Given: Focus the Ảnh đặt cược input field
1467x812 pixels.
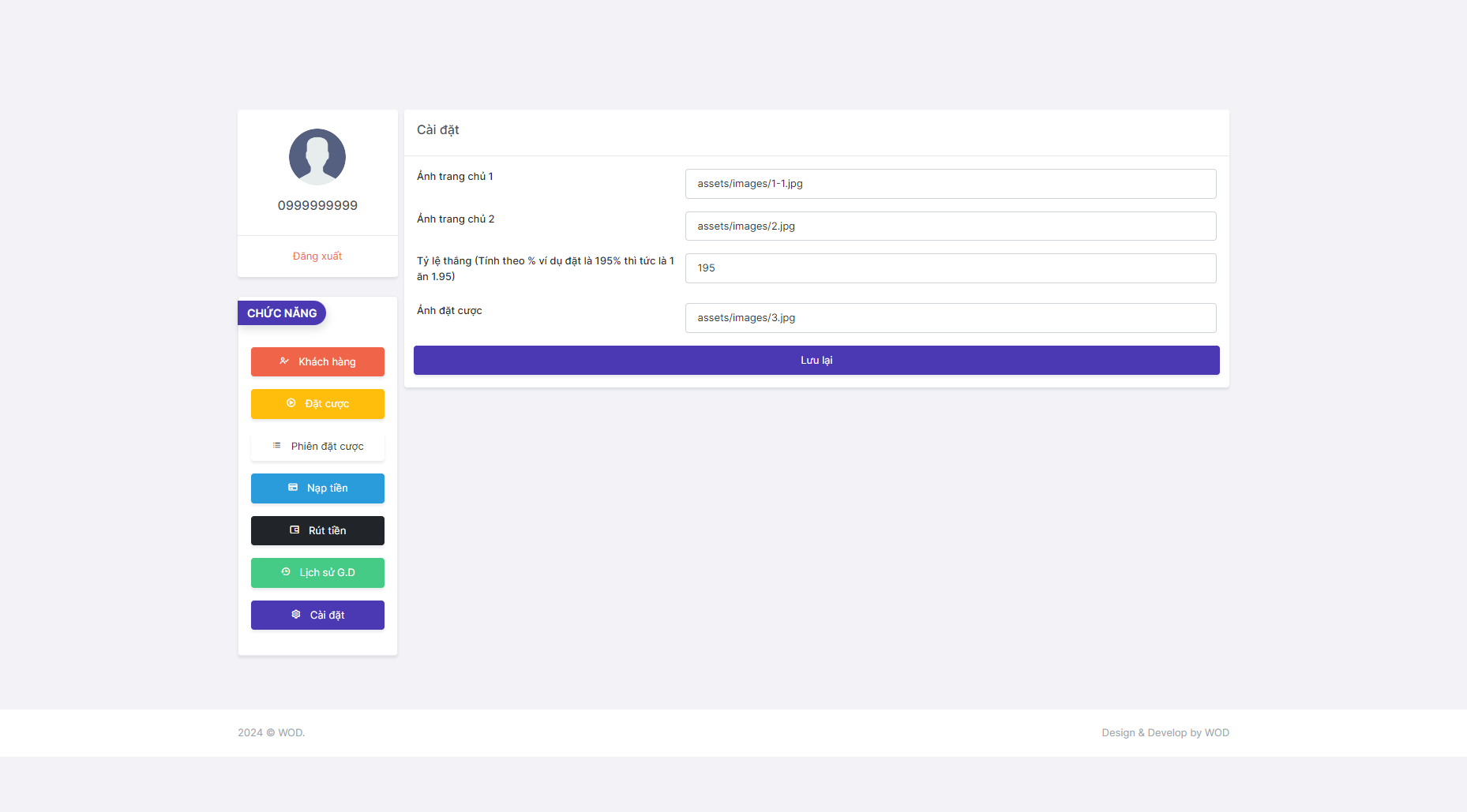Looking at the screenshot, I should 951,318.
